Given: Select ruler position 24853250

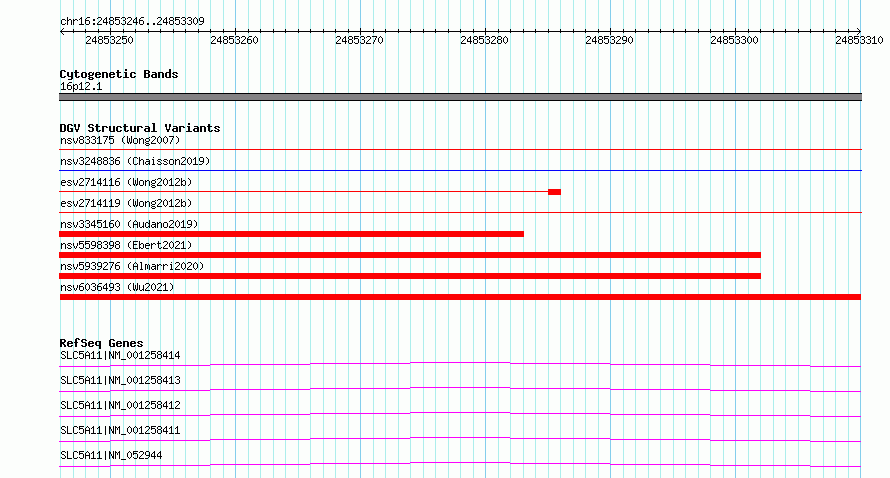Looking at the screenshot, I should pos(110,40).
